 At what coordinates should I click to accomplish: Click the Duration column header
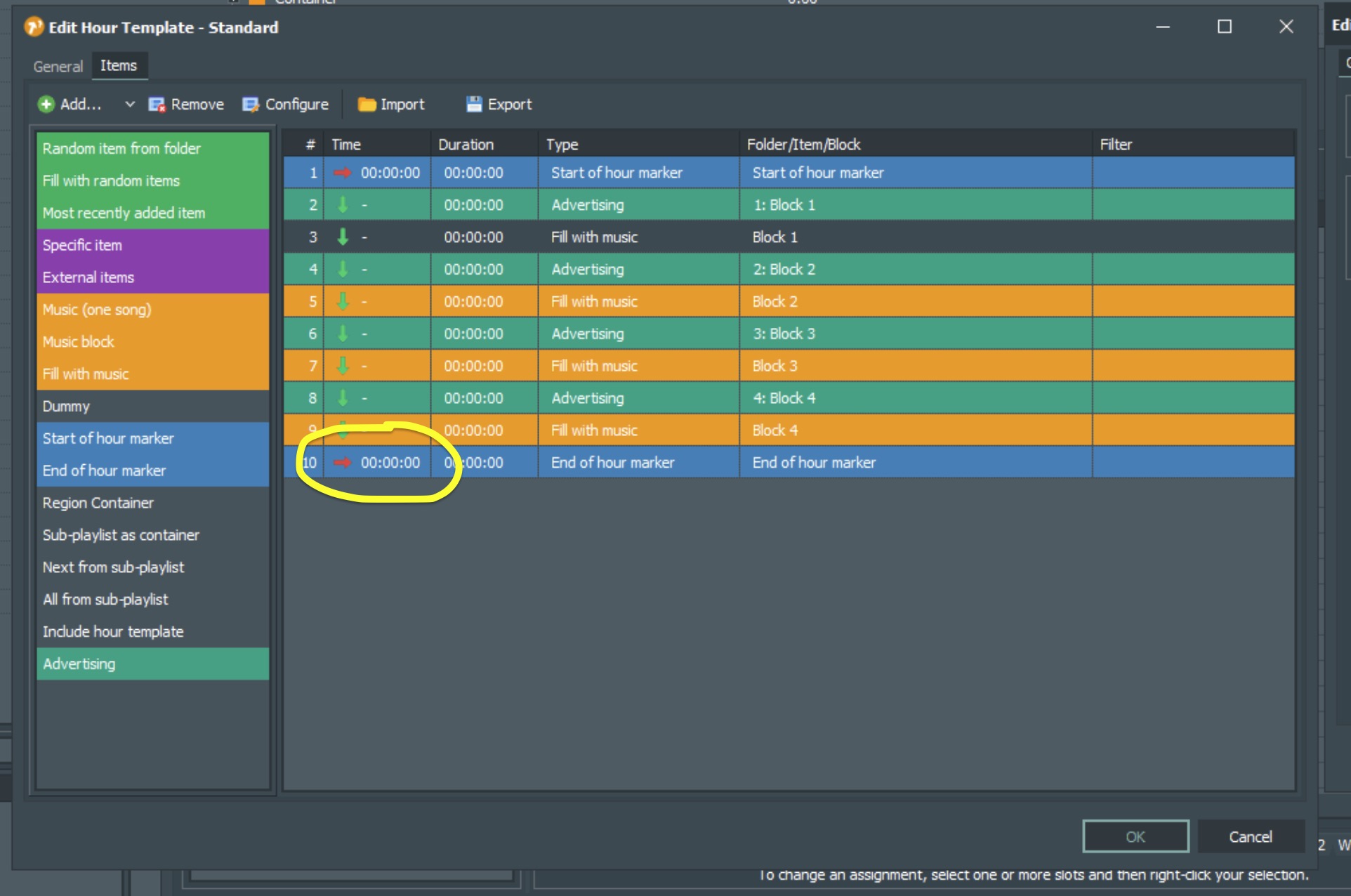point(466,145)
